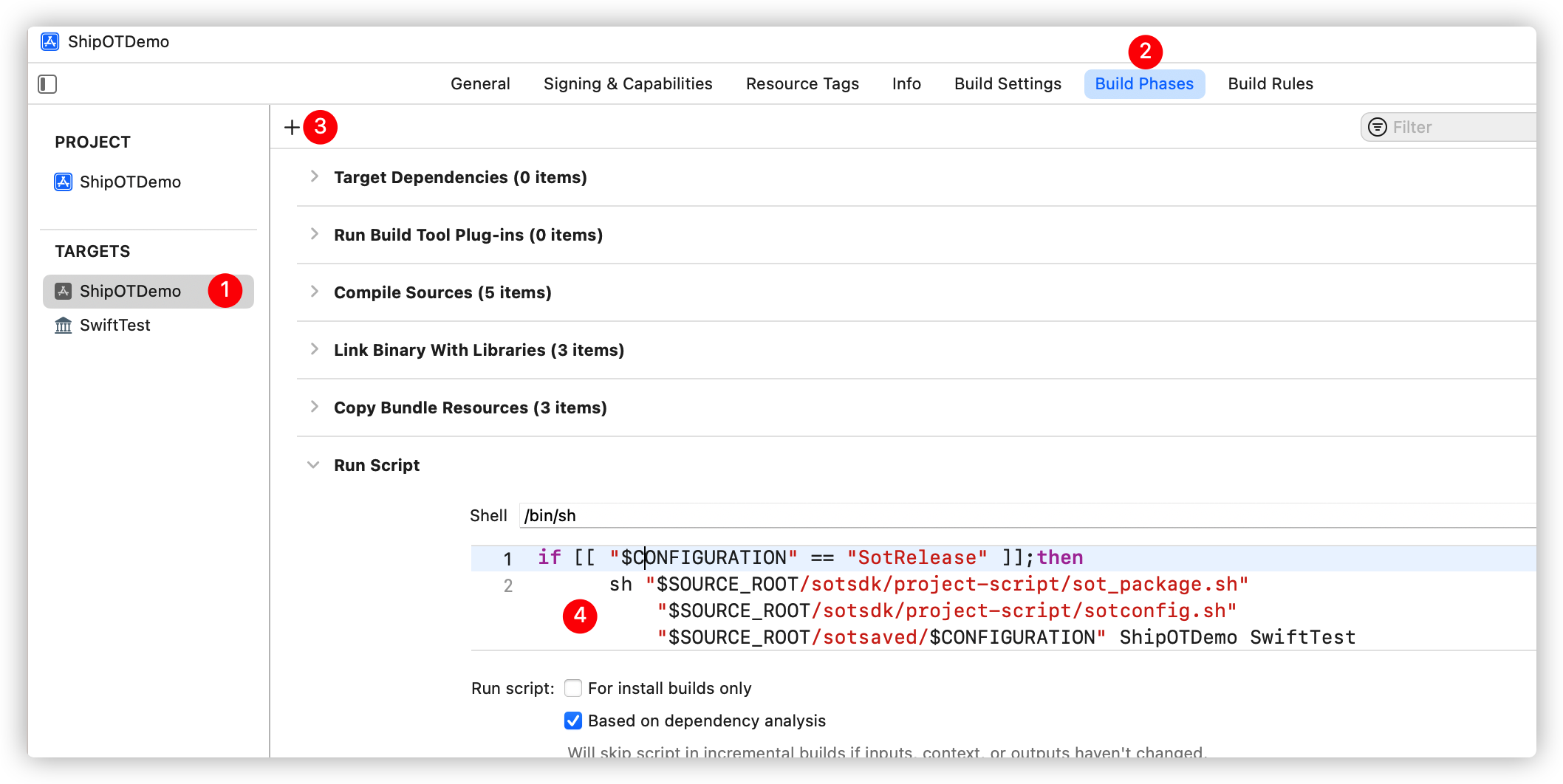Select ShipOTDemo project icon under PROJECT
Viewport: 1563px width, 784px height.
64,182
